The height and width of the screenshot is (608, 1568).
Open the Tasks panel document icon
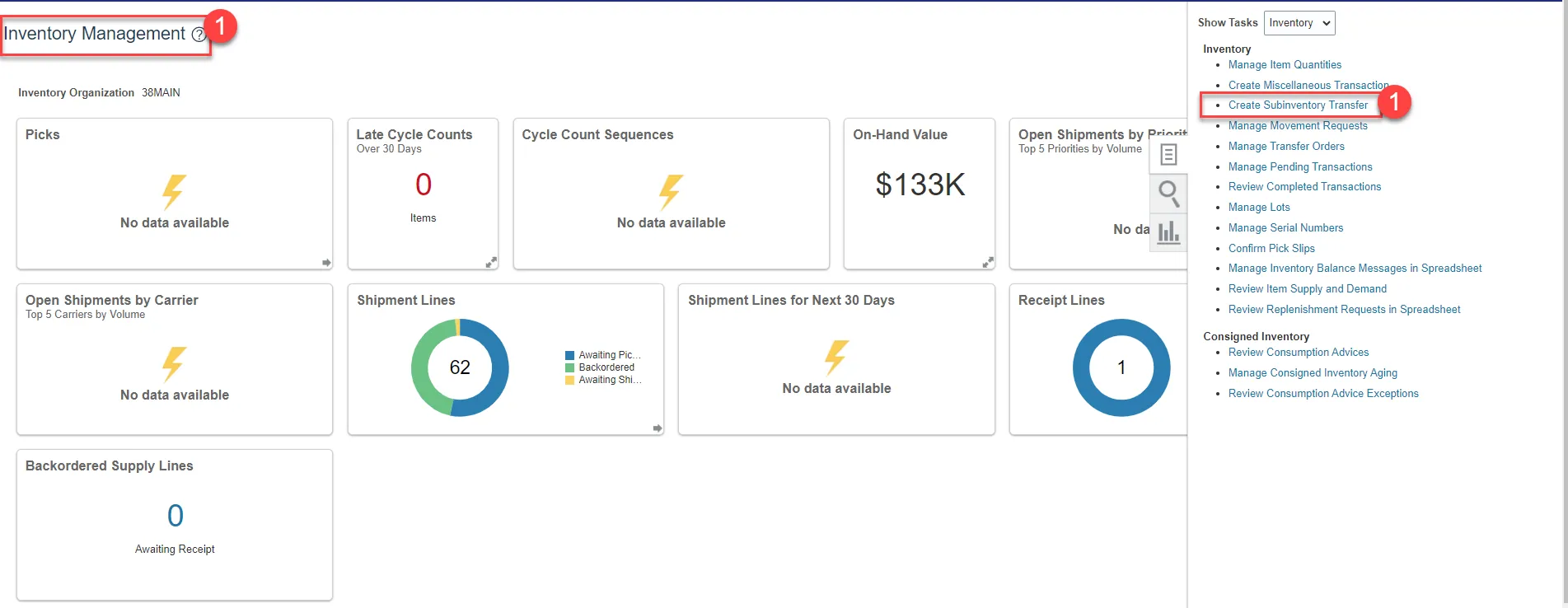1168,154
